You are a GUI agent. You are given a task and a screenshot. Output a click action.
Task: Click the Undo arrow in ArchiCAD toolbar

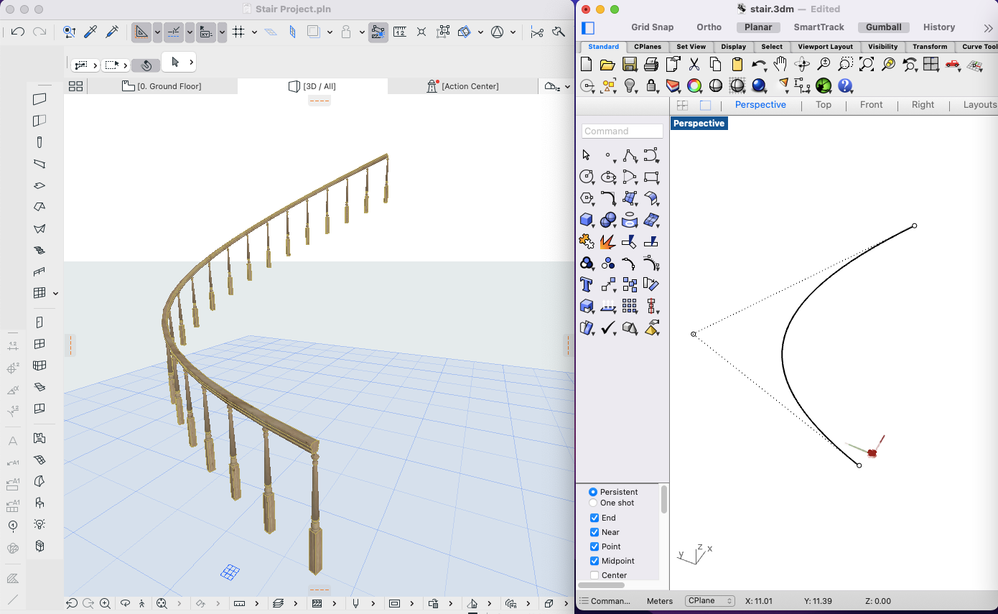[x=18, y=32]
